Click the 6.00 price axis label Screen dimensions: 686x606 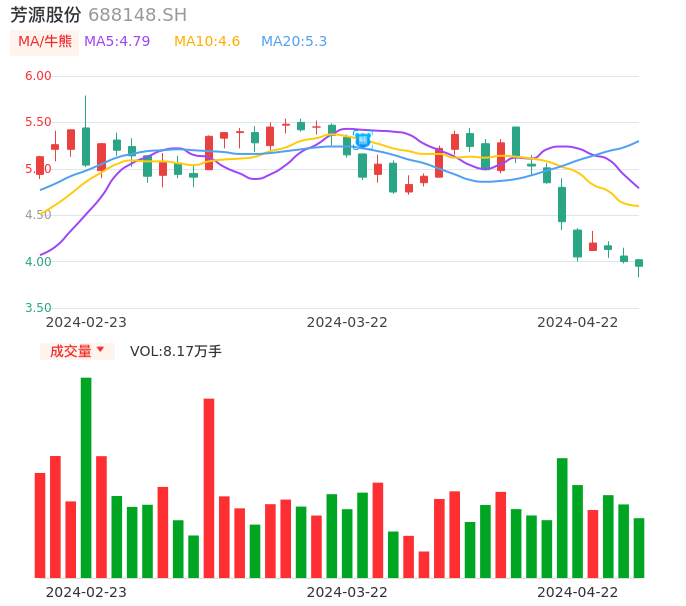pos(38,76)
